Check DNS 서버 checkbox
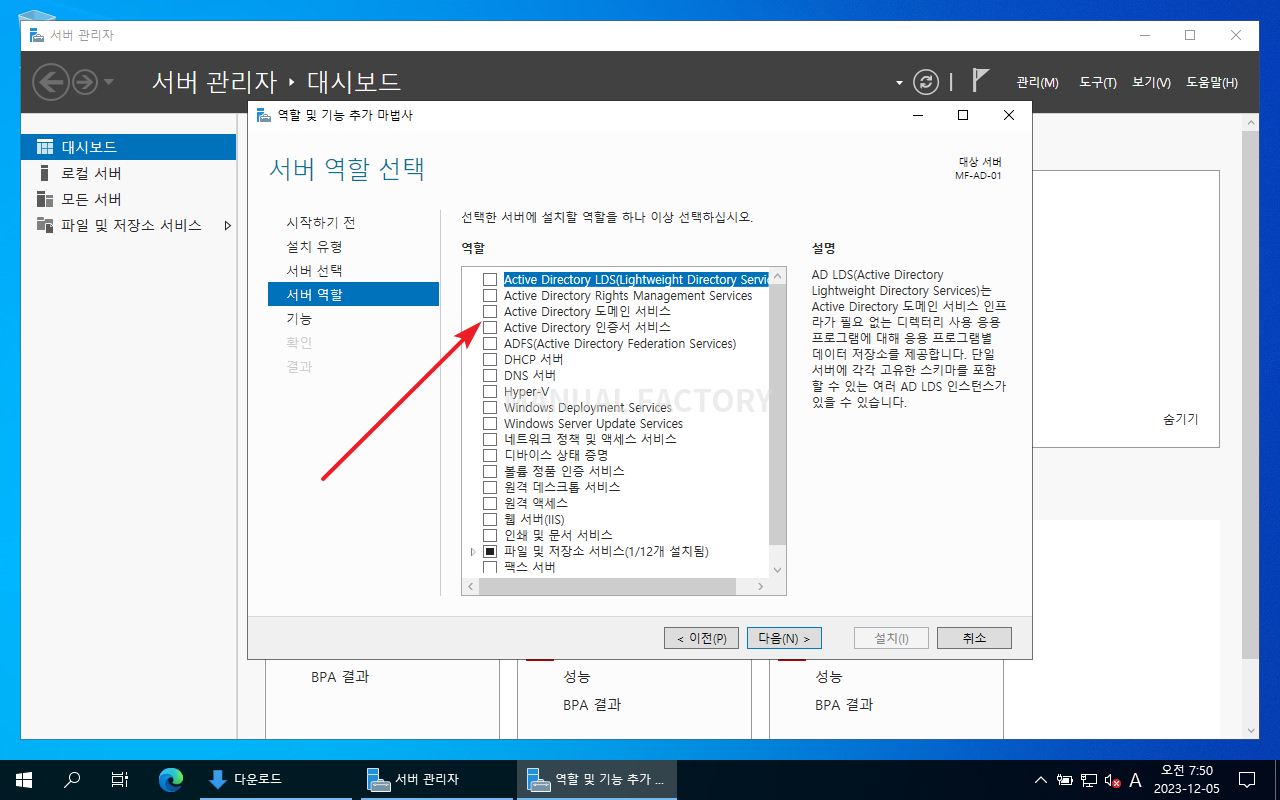 490,376
